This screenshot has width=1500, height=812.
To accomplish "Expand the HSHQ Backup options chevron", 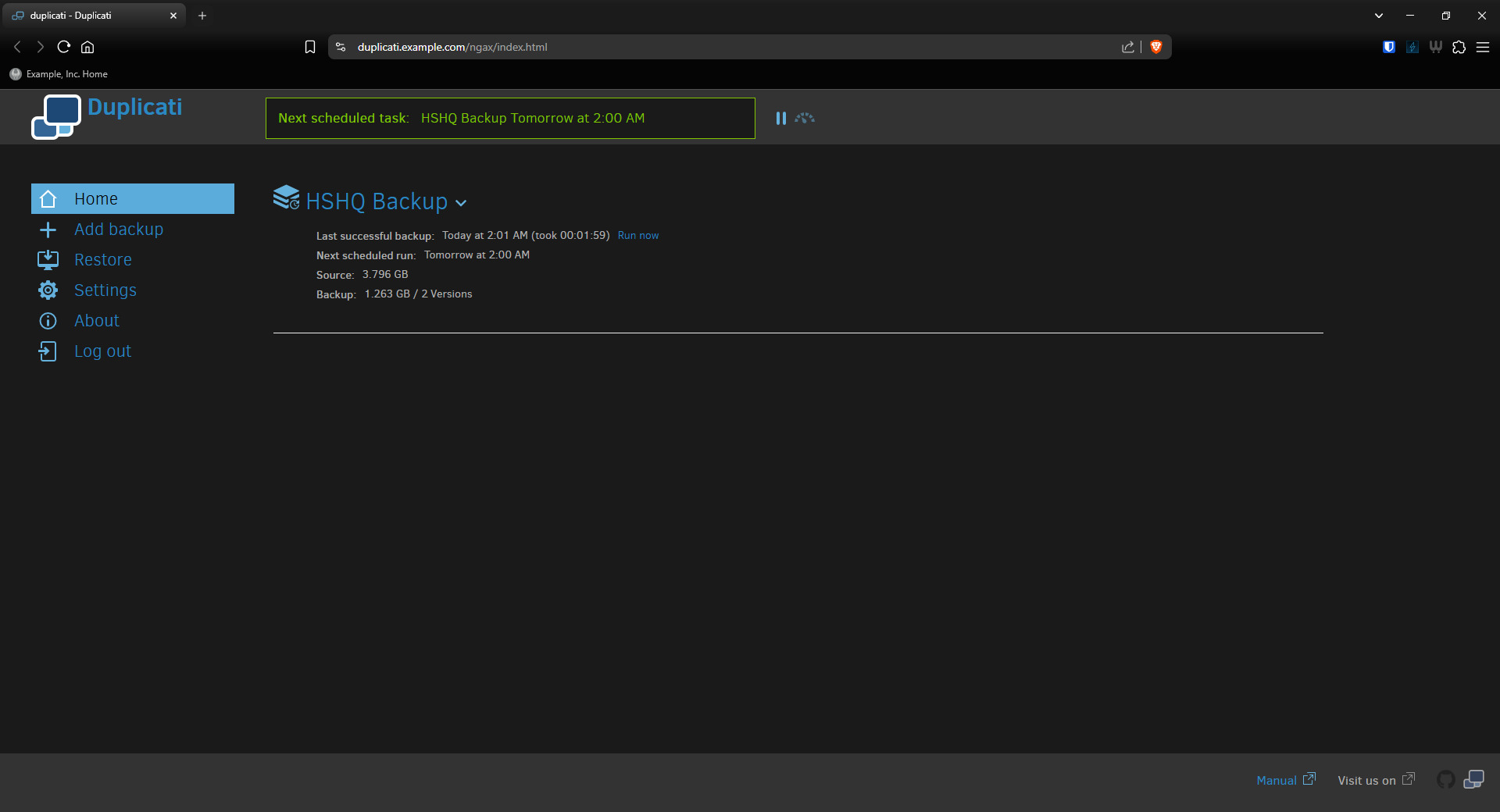I will (x=461, y=203).
